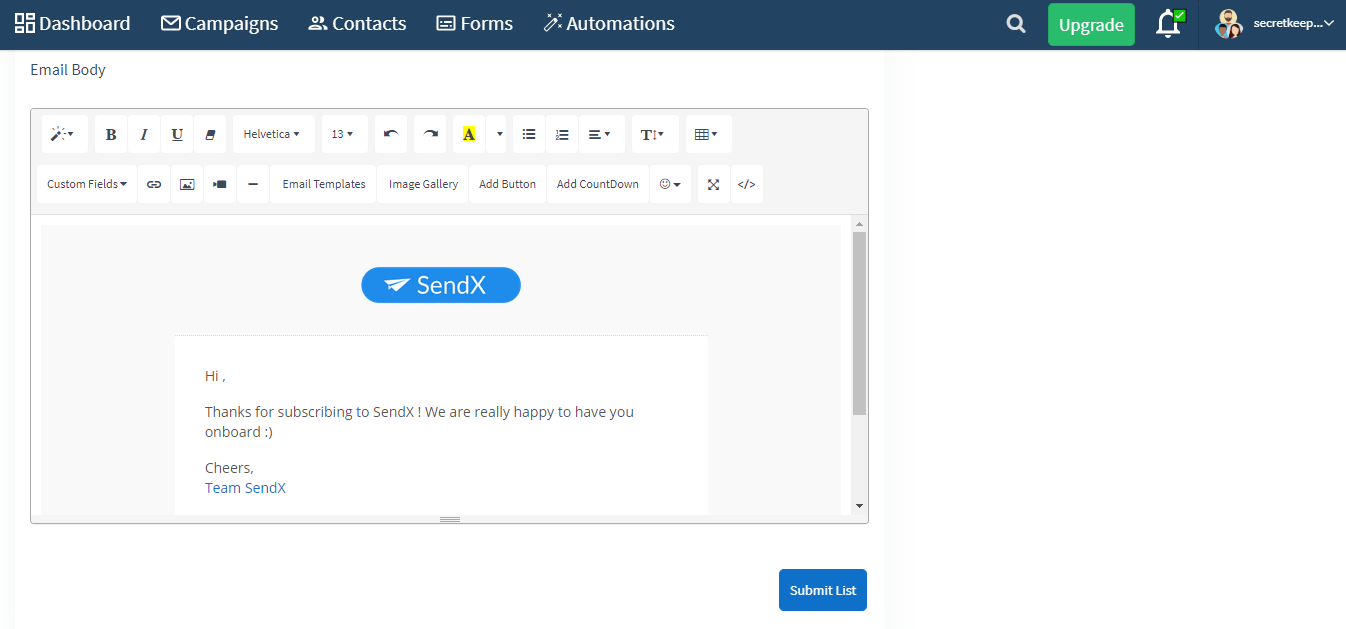
Task: Click the "Thanks for subscribing to SendX" paragraph
Action: pyautogui.click(x=419, y=422)
